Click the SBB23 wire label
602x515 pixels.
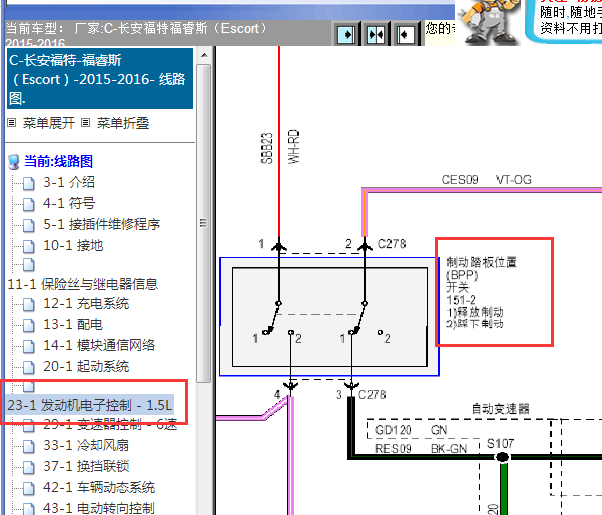(x=267, y=148)
